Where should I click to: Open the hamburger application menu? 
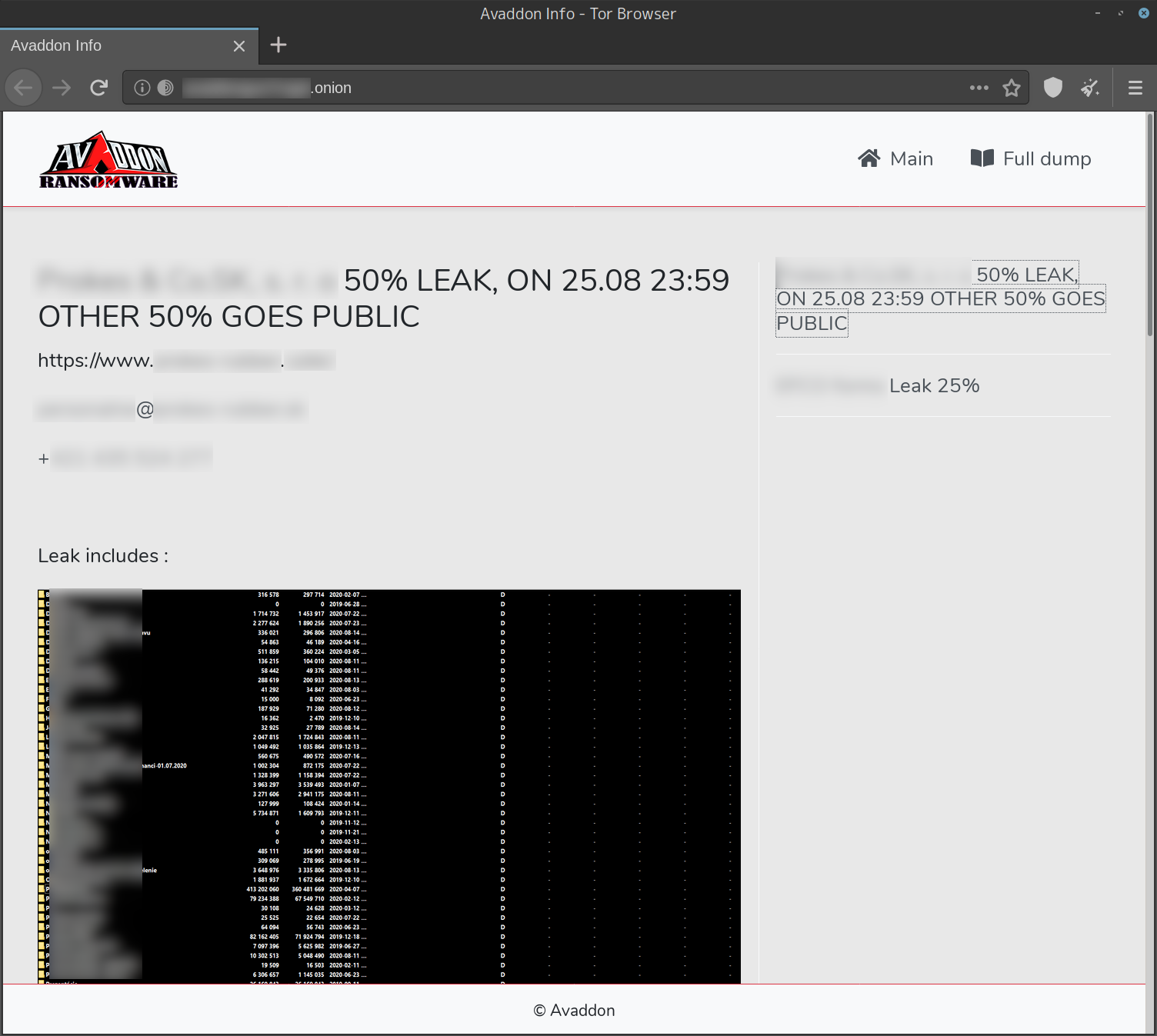tap(1135, 88)
